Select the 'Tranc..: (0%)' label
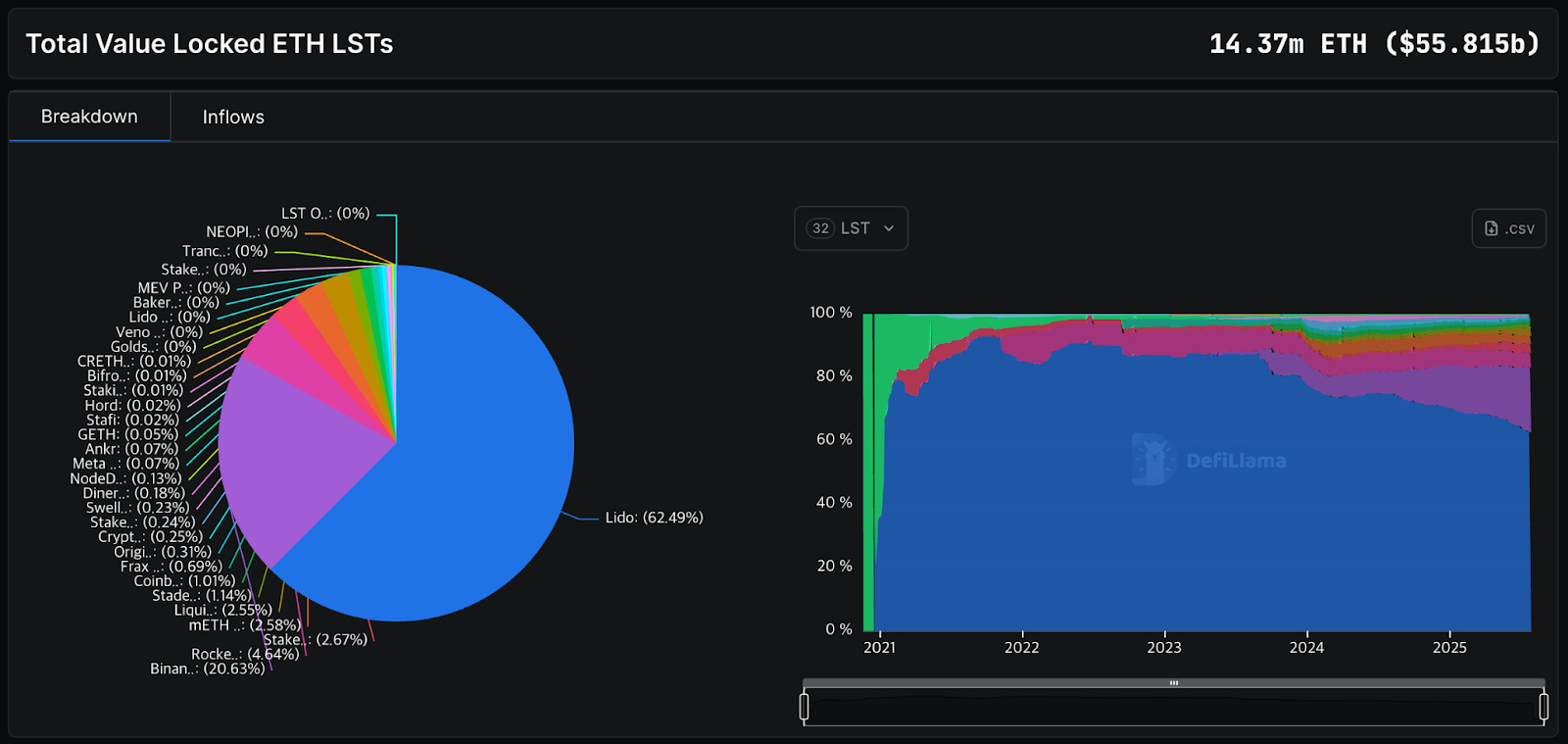1568x744 pixels. pos(225,251)
